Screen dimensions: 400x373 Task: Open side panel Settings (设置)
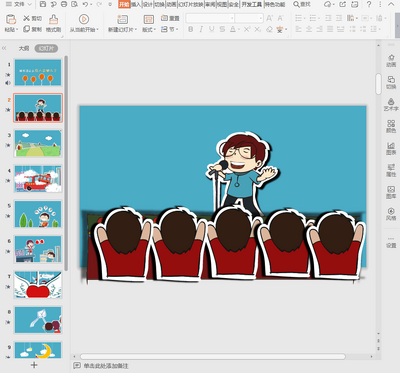[391, 242]
